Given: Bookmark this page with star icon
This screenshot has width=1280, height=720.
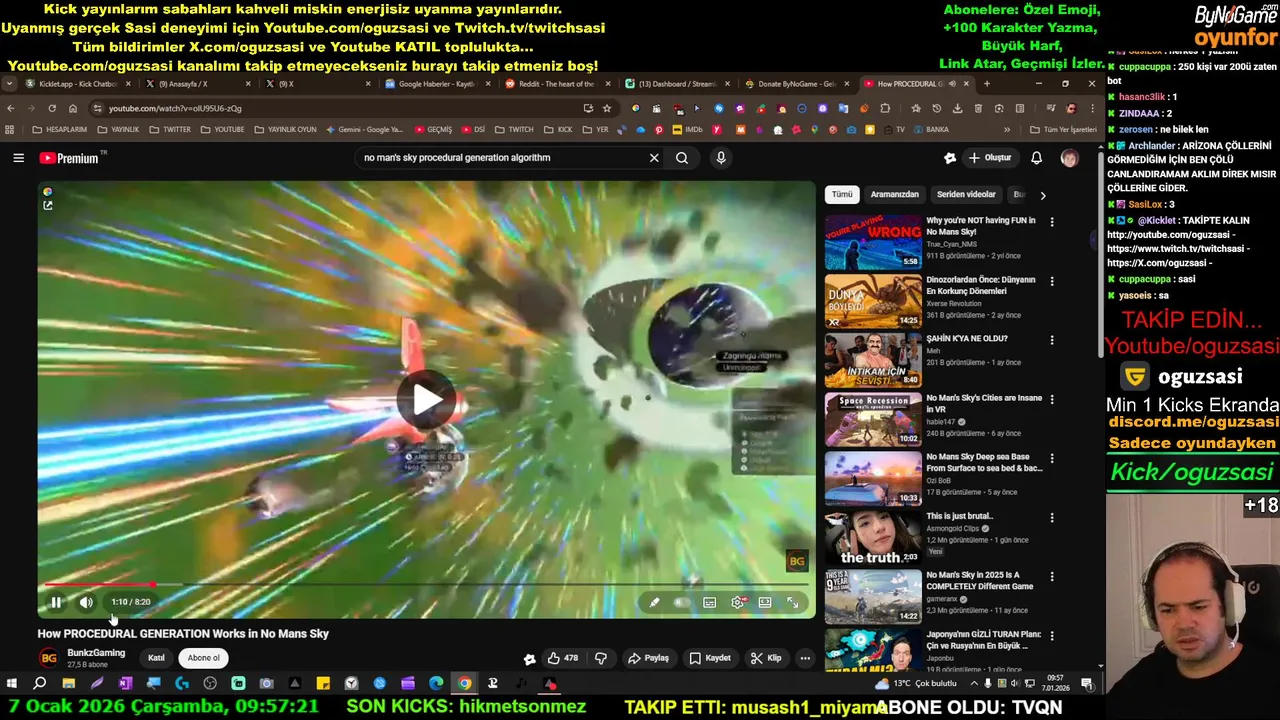Looking at the screenshot, I should pos(606,108).
